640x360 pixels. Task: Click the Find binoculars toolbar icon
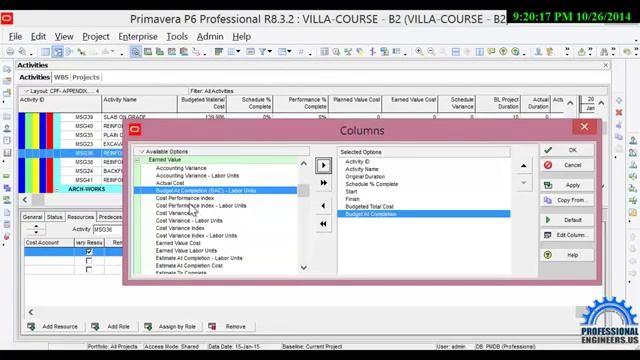604,52
